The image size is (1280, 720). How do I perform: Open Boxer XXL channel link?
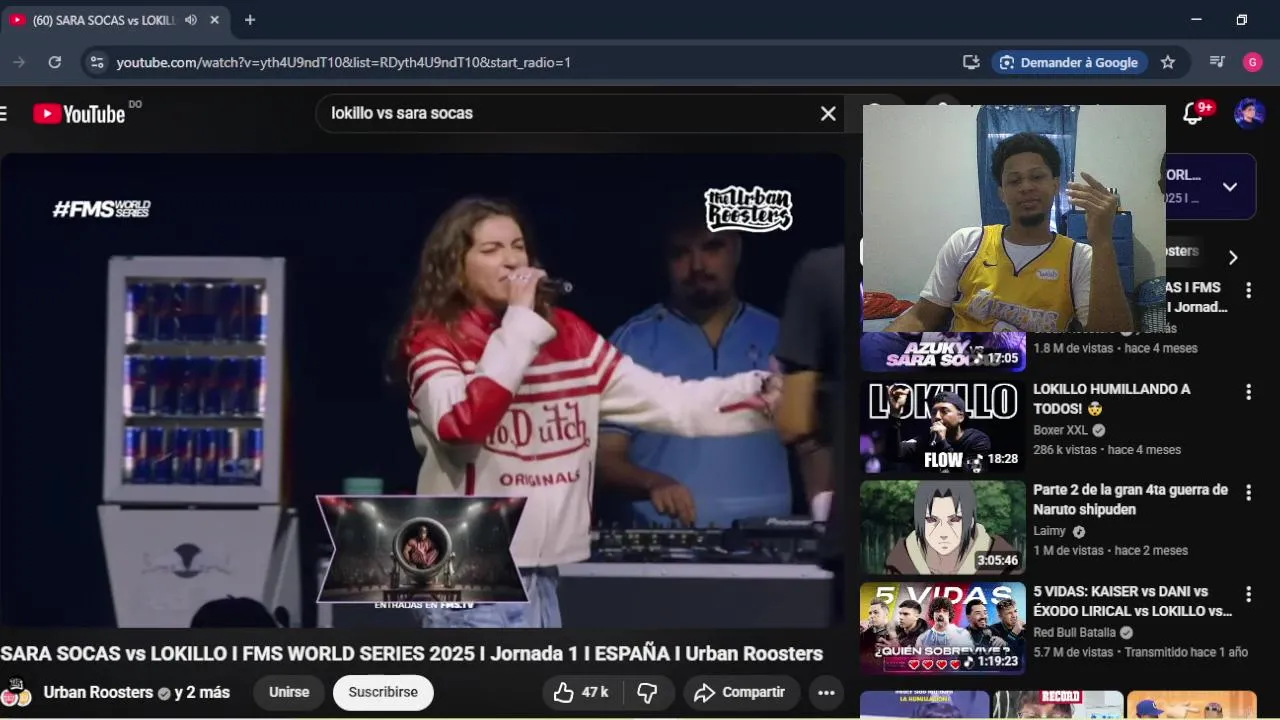(x=1060, y=430)
